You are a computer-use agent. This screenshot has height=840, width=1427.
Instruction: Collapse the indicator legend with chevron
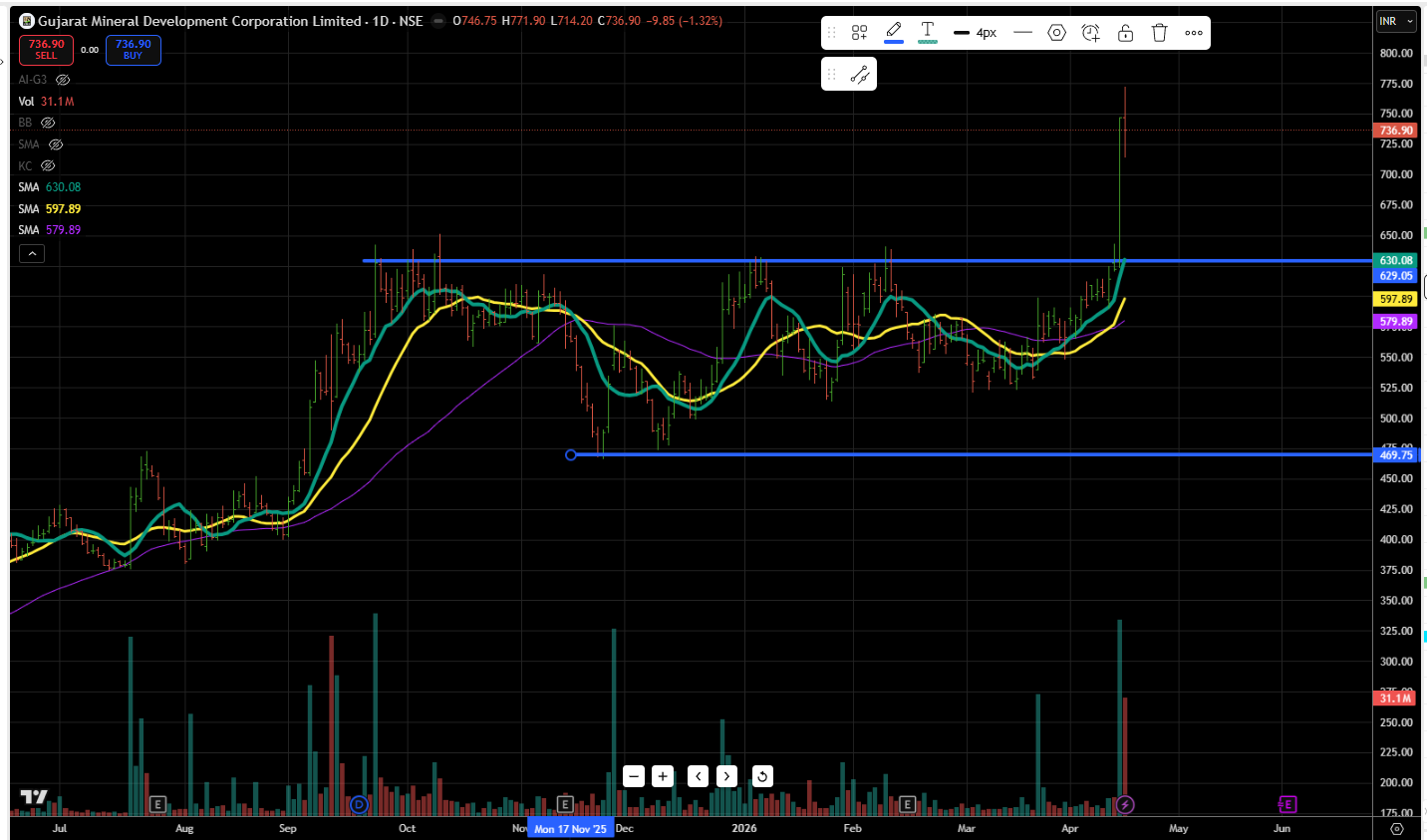(x=32, y=254)
